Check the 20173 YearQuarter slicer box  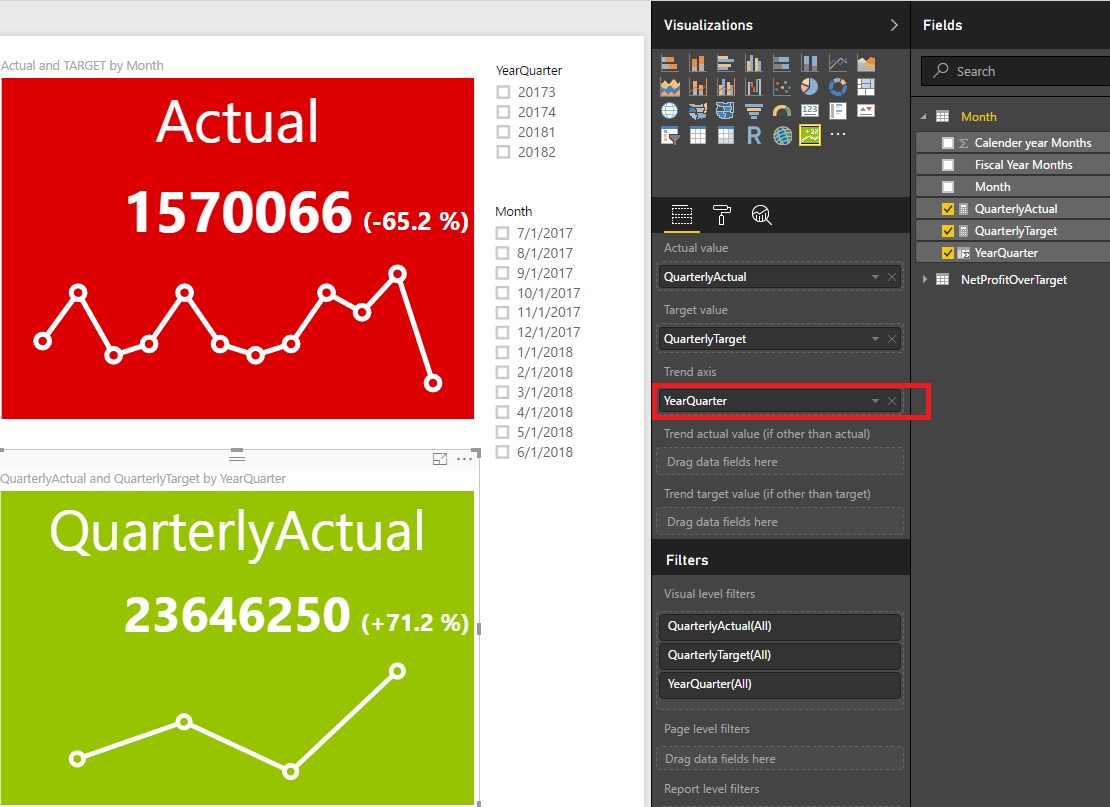coord(503,92)
